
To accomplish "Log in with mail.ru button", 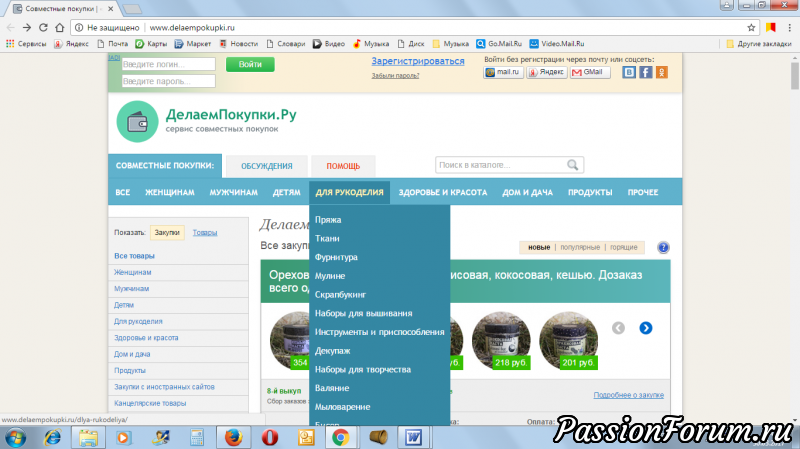I will point(503,72).
